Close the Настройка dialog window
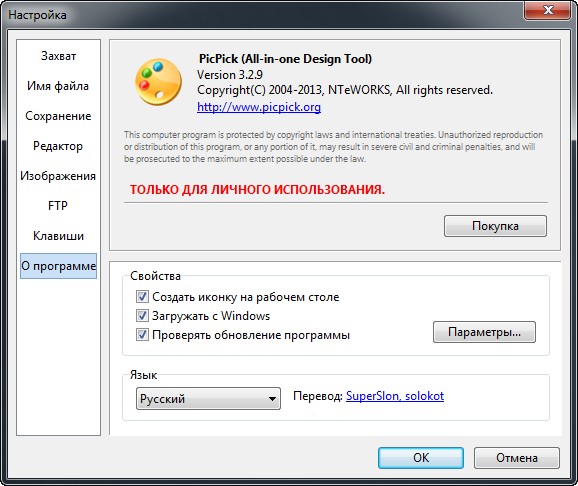Image resolution: width=578 pixels, height=486 pixels. 547,10
